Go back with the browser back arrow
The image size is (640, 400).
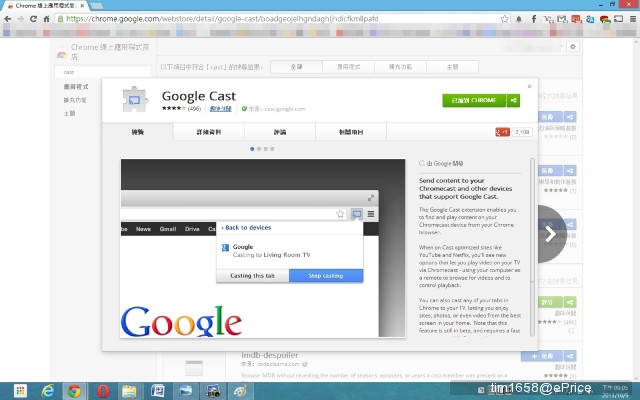[7, 19]
